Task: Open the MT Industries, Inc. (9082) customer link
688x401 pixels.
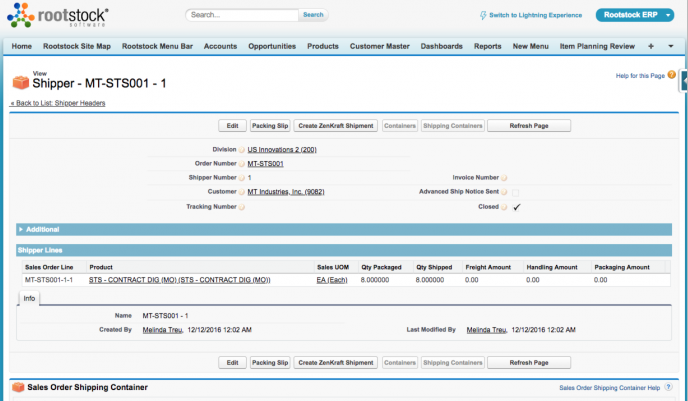Action: pos(286,192)
